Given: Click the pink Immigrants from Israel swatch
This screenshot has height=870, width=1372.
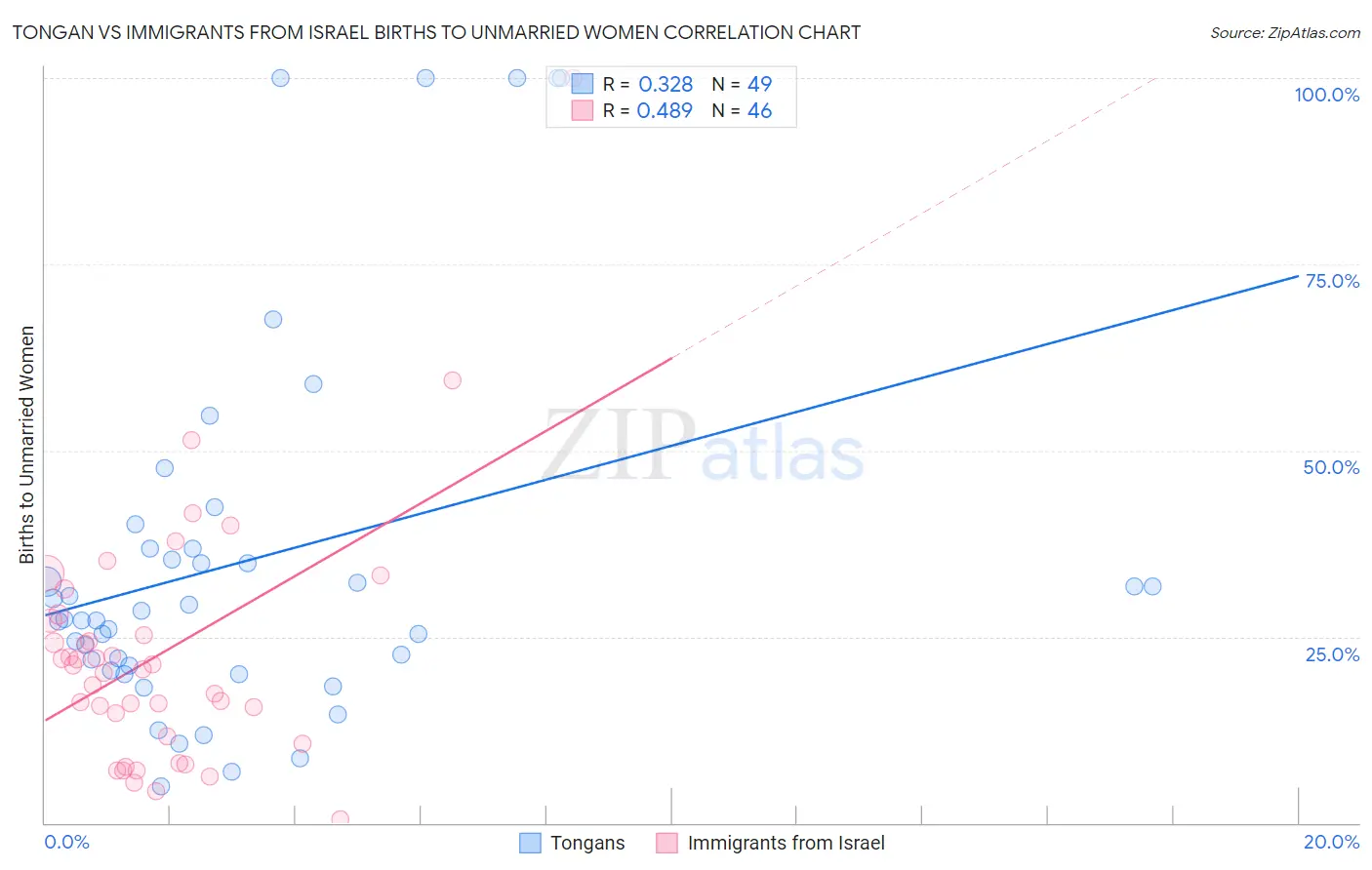Looking at the screenshot, I should (x=666, y=843).
